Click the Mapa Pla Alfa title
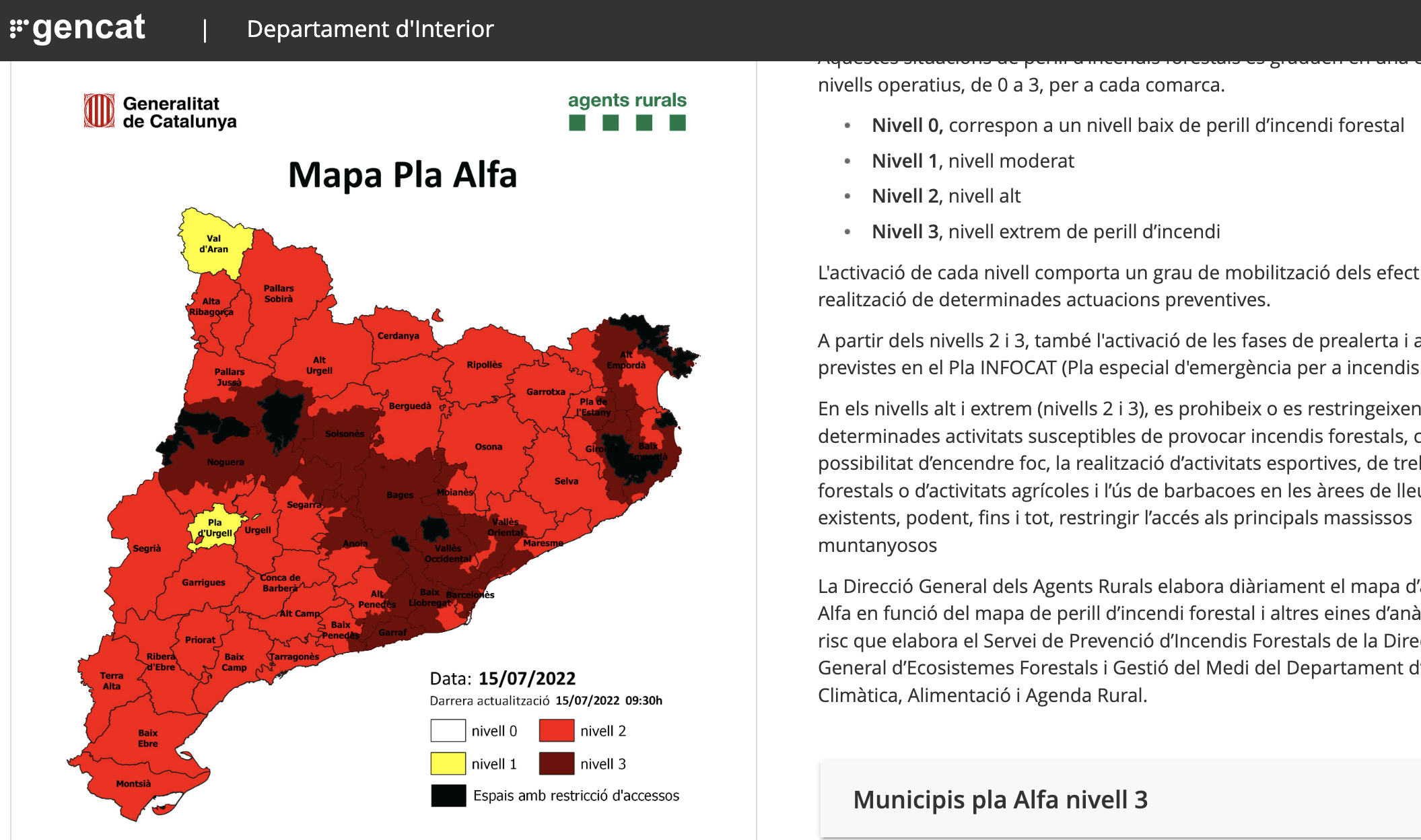1421x840 pixels. coord(403,175)
